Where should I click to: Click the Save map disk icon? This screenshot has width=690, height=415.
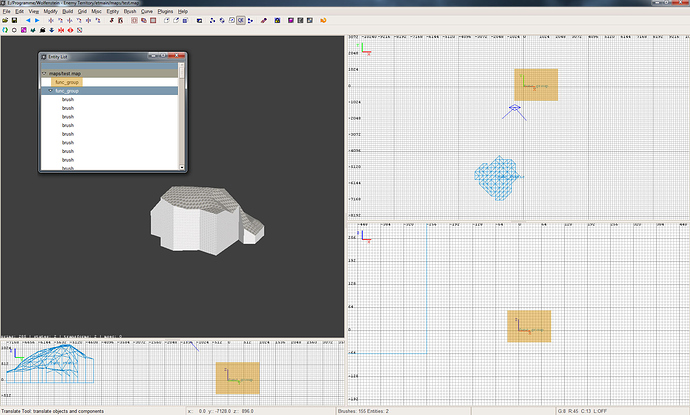pyautogui.click(x=14, y=19)
